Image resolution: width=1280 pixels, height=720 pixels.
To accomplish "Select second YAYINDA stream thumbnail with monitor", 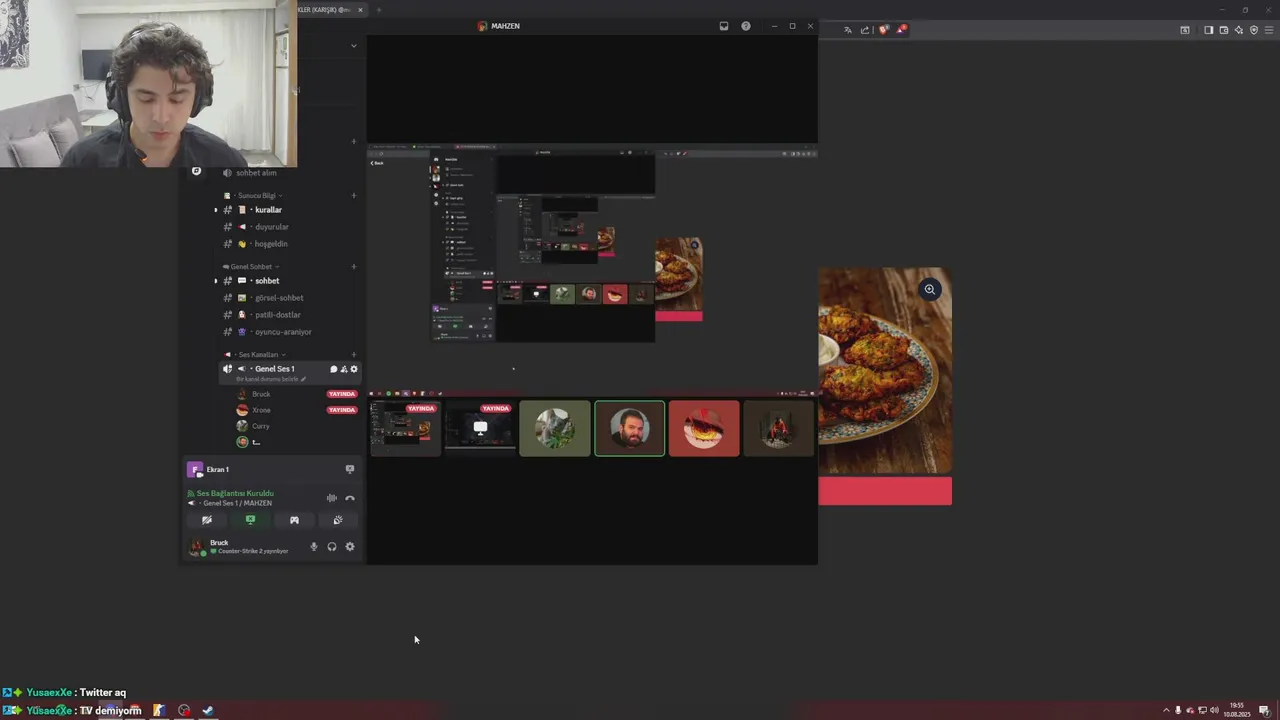I will tap(480, 428).
